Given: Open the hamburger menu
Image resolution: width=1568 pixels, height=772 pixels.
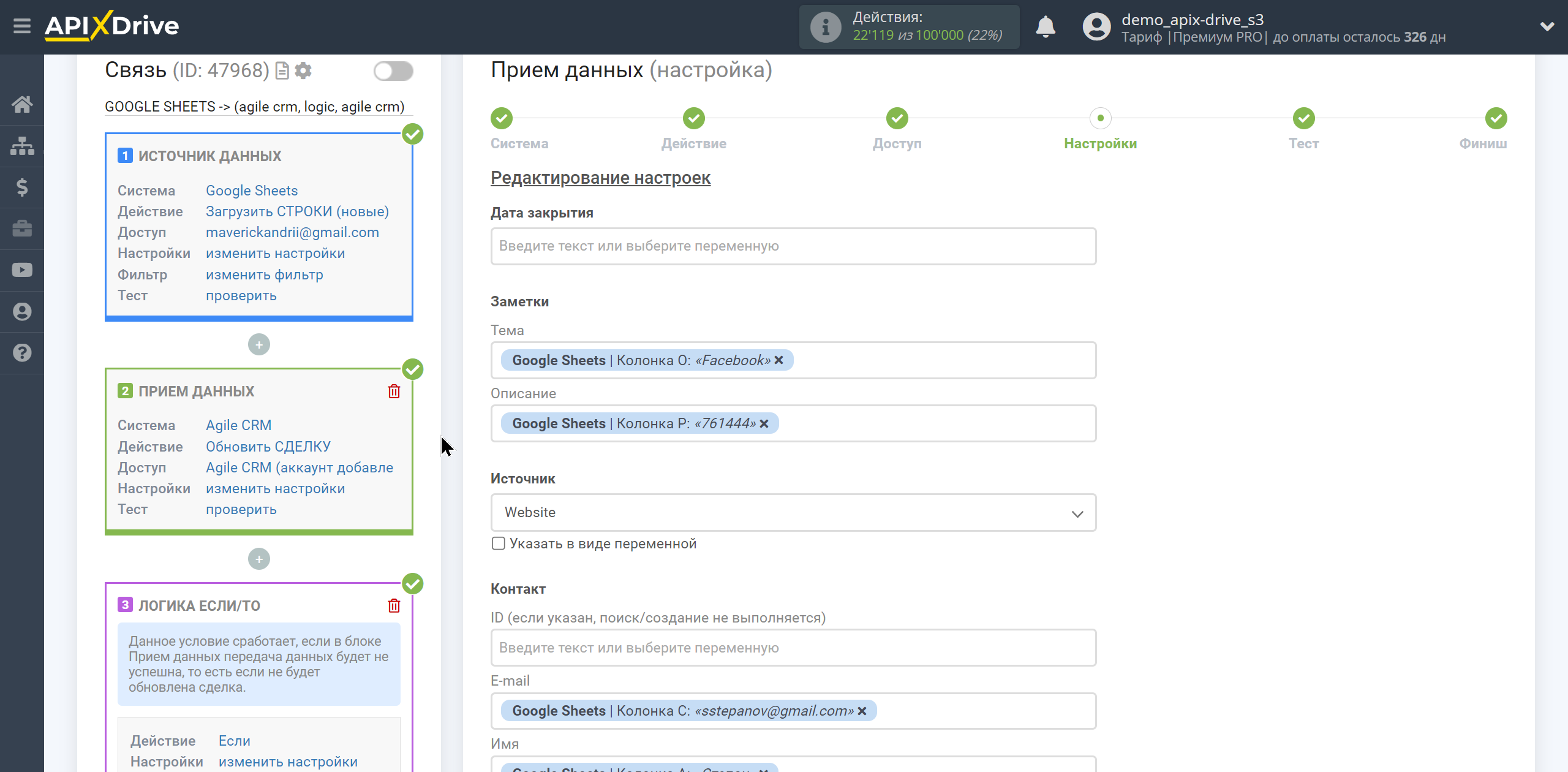Looking at the screenshot, I should click(x=22, y=26).
